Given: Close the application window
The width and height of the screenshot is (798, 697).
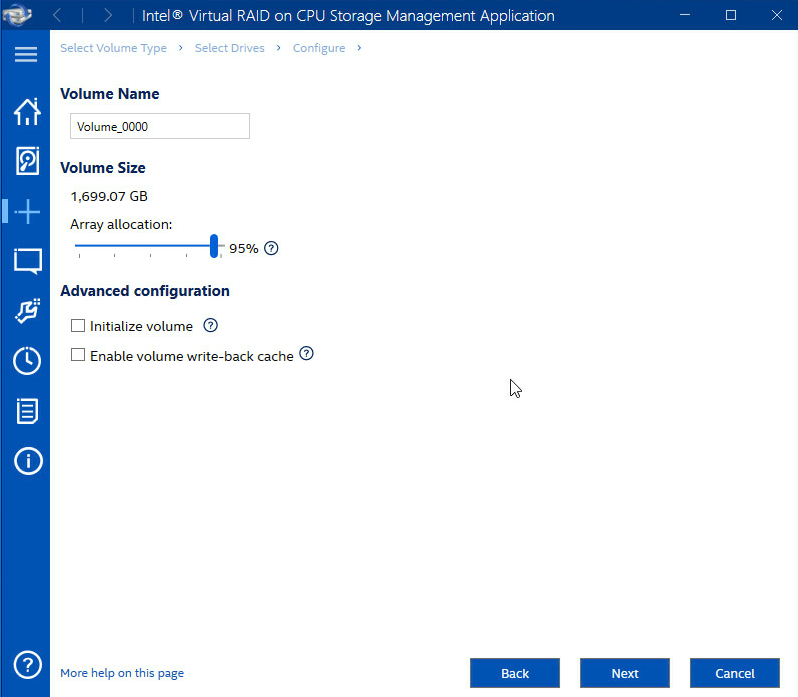Looking at the screenshot, I should 777,15.
